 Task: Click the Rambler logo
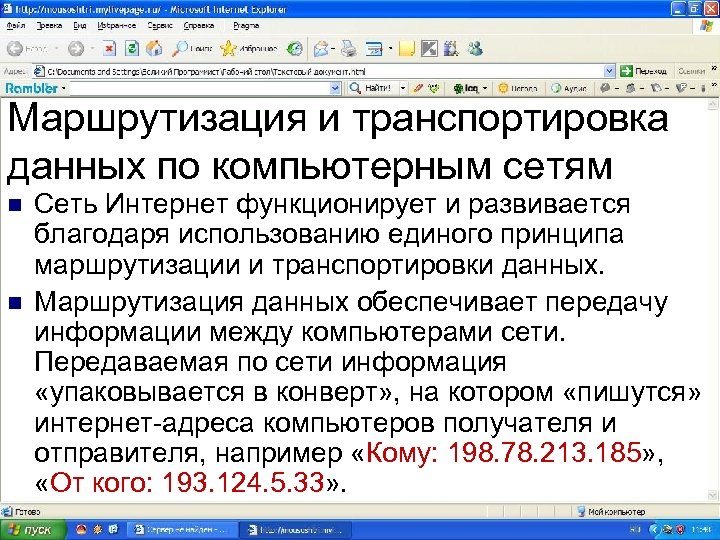tap(32, 88)
